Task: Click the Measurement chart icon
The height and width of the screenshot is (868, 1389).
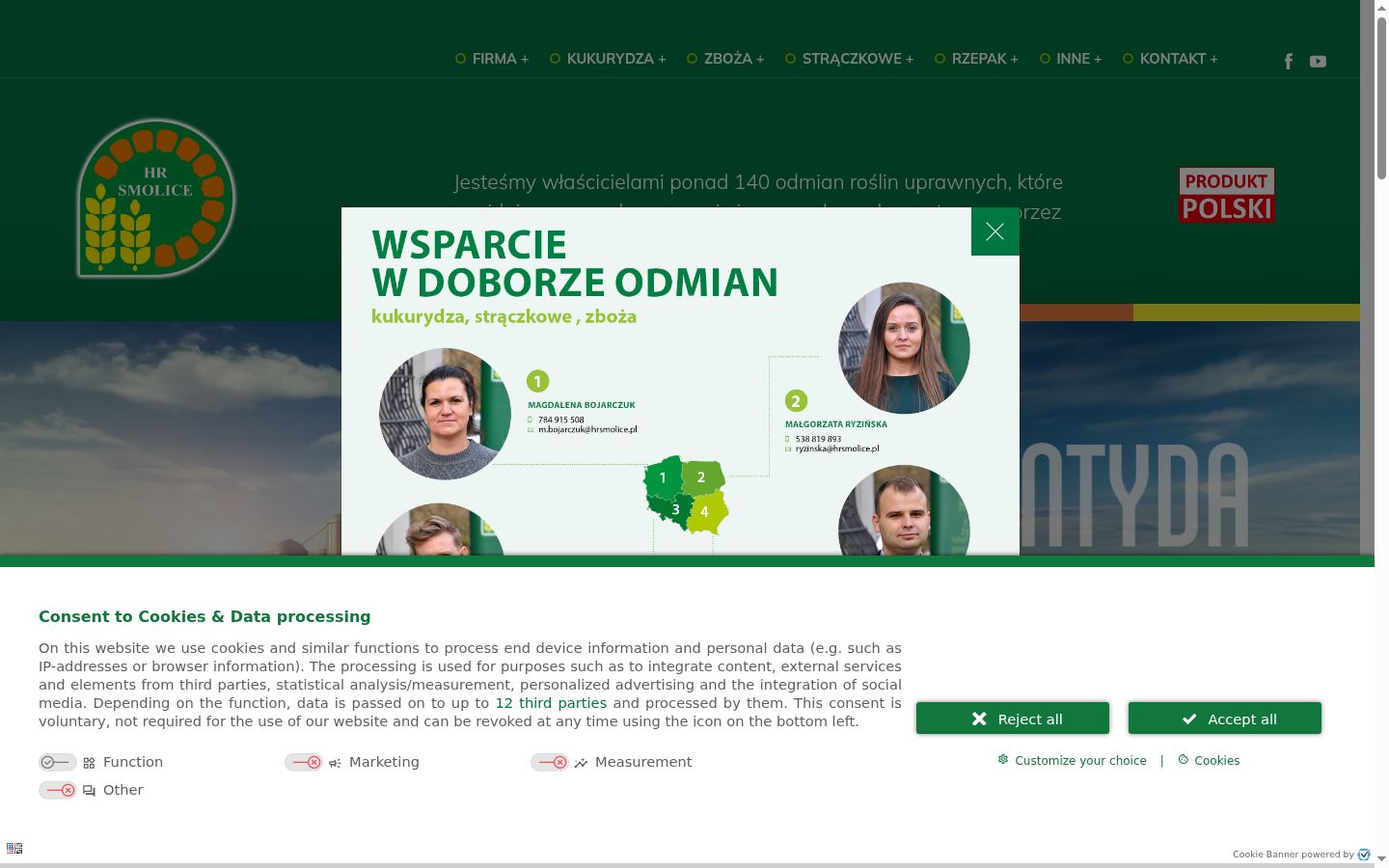Action: point(581,763)
